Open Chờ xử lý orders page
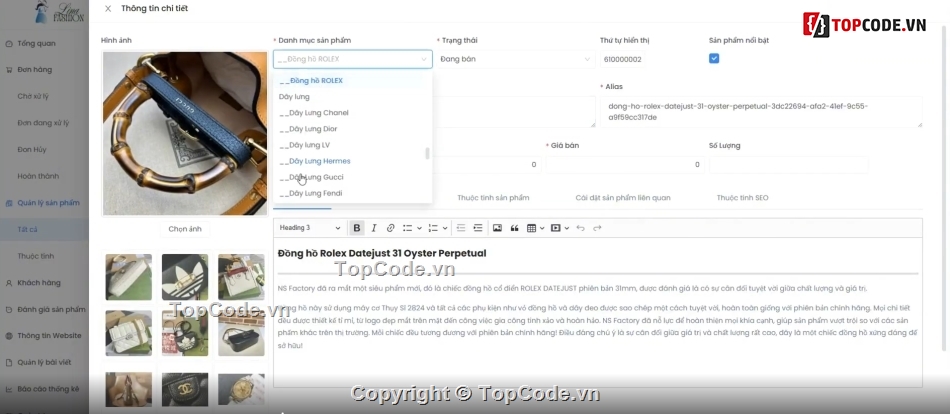950x414 pixels. (x=33, y=96)
